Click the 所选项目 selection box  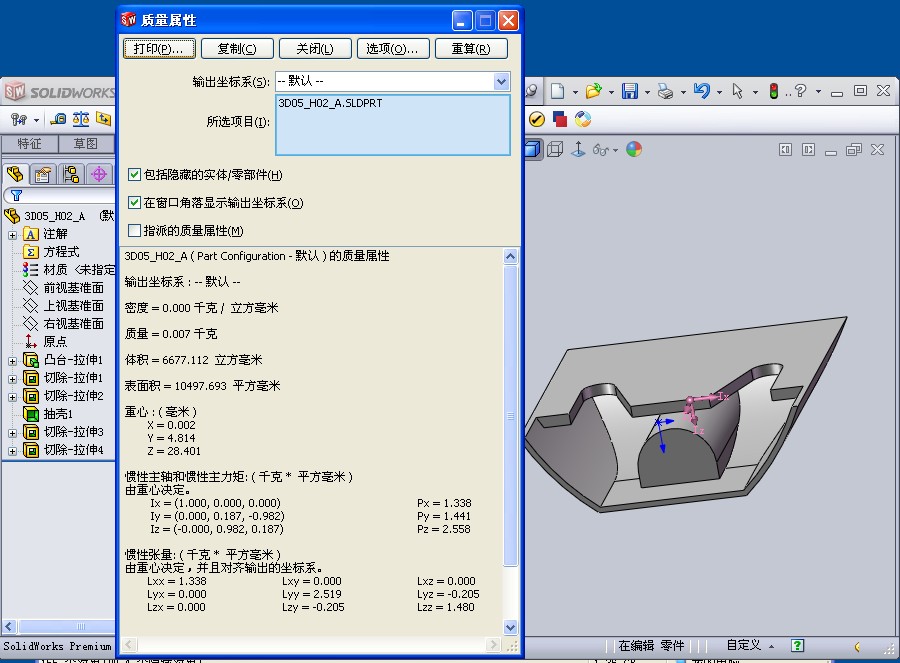392,125
